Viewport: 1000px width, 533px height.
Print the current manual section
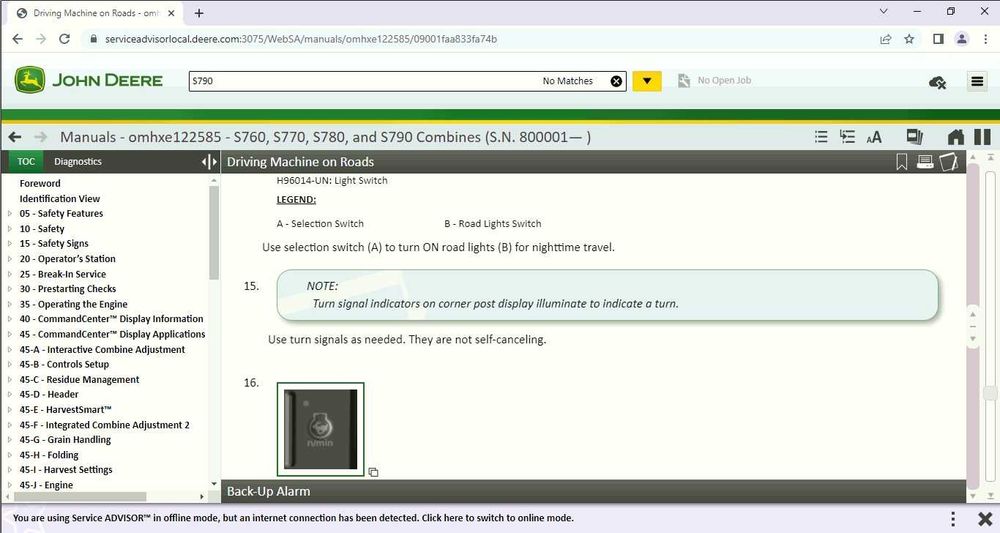point(925,162)
